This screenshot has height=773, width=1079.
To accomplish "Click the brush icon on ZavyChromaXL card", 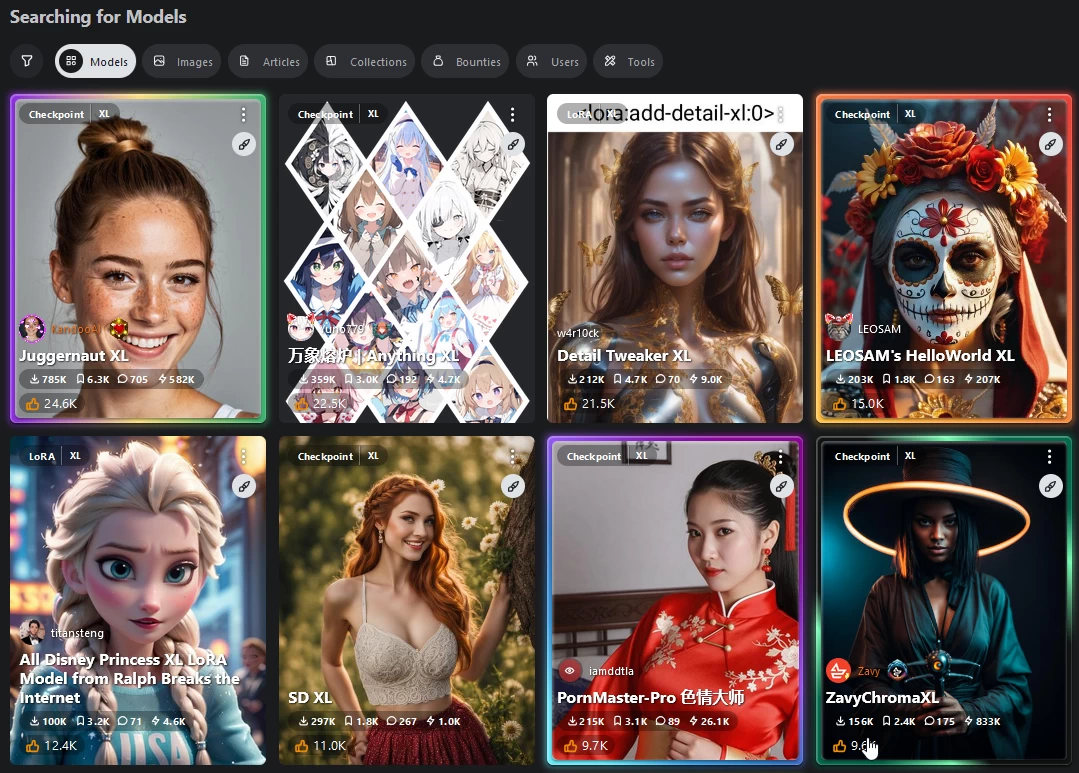I will pos(1051,487).
